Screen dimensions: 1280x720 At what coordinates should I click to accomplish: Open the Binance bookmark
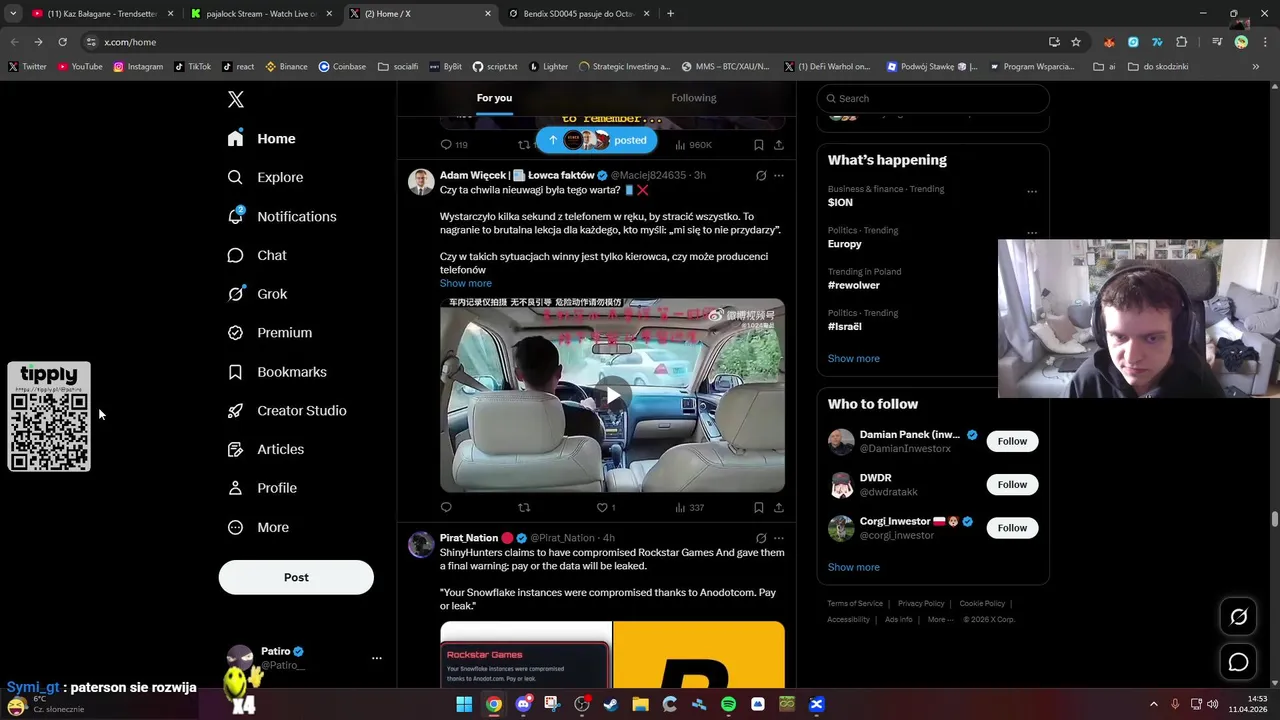286,67
